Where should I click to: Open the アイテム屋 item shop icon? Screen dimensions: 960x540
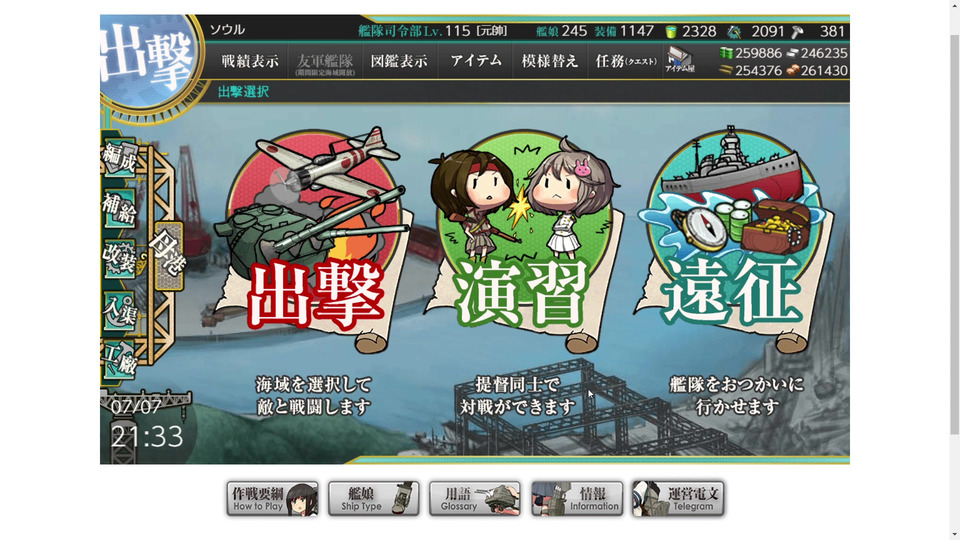[x=680, y=60]
